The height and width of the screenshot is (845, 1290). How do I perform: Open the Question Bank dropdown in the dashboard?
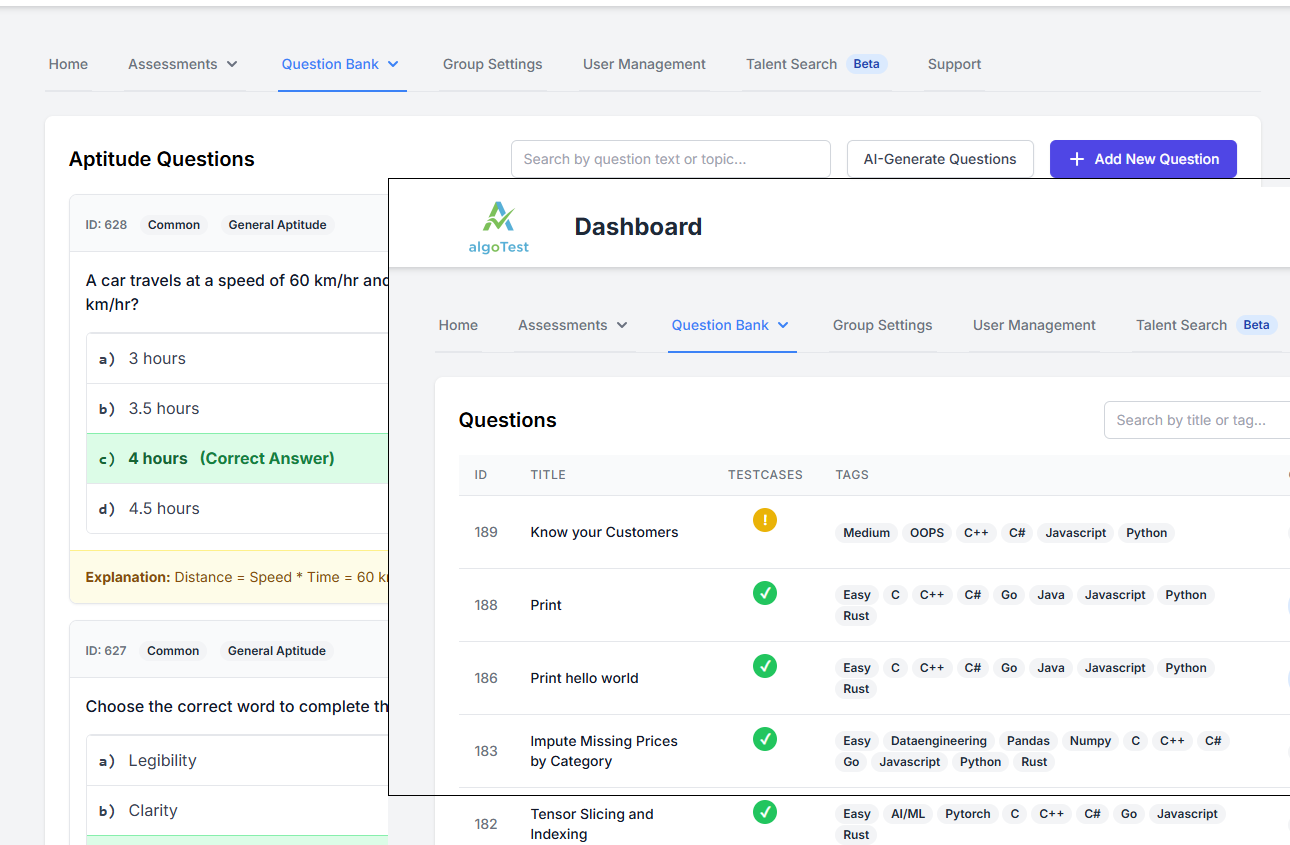pos(731,325)
